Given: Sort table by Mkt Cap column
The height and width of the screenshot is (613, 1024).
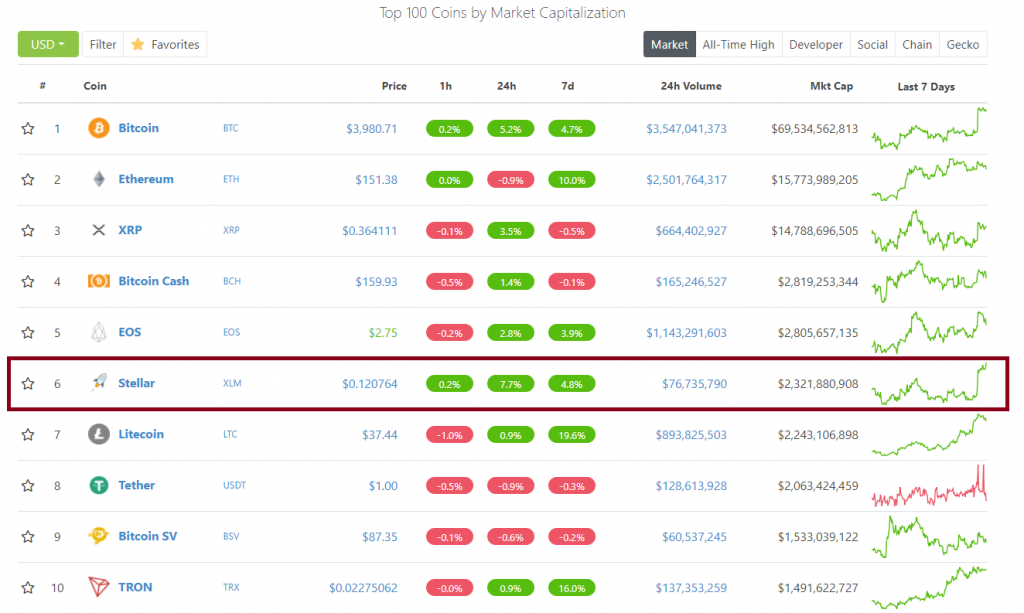Looking at the screenshot, I should (831, 86).
